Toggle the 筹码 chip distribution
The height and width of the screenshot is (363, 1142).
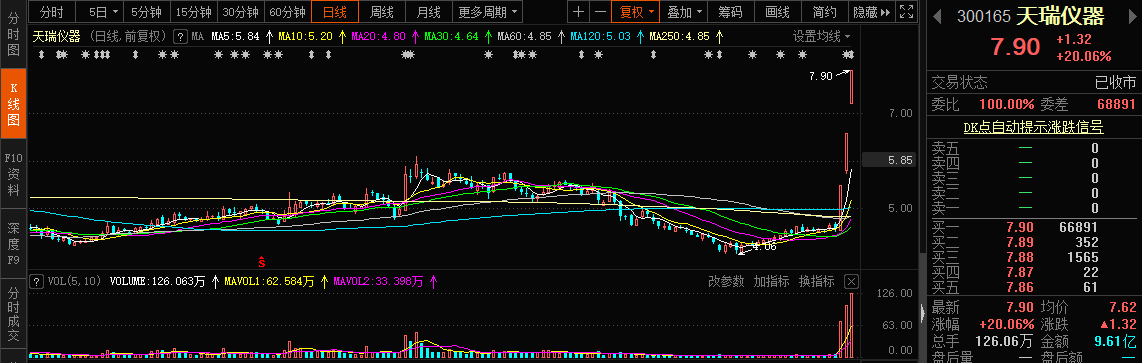[731, 12]
